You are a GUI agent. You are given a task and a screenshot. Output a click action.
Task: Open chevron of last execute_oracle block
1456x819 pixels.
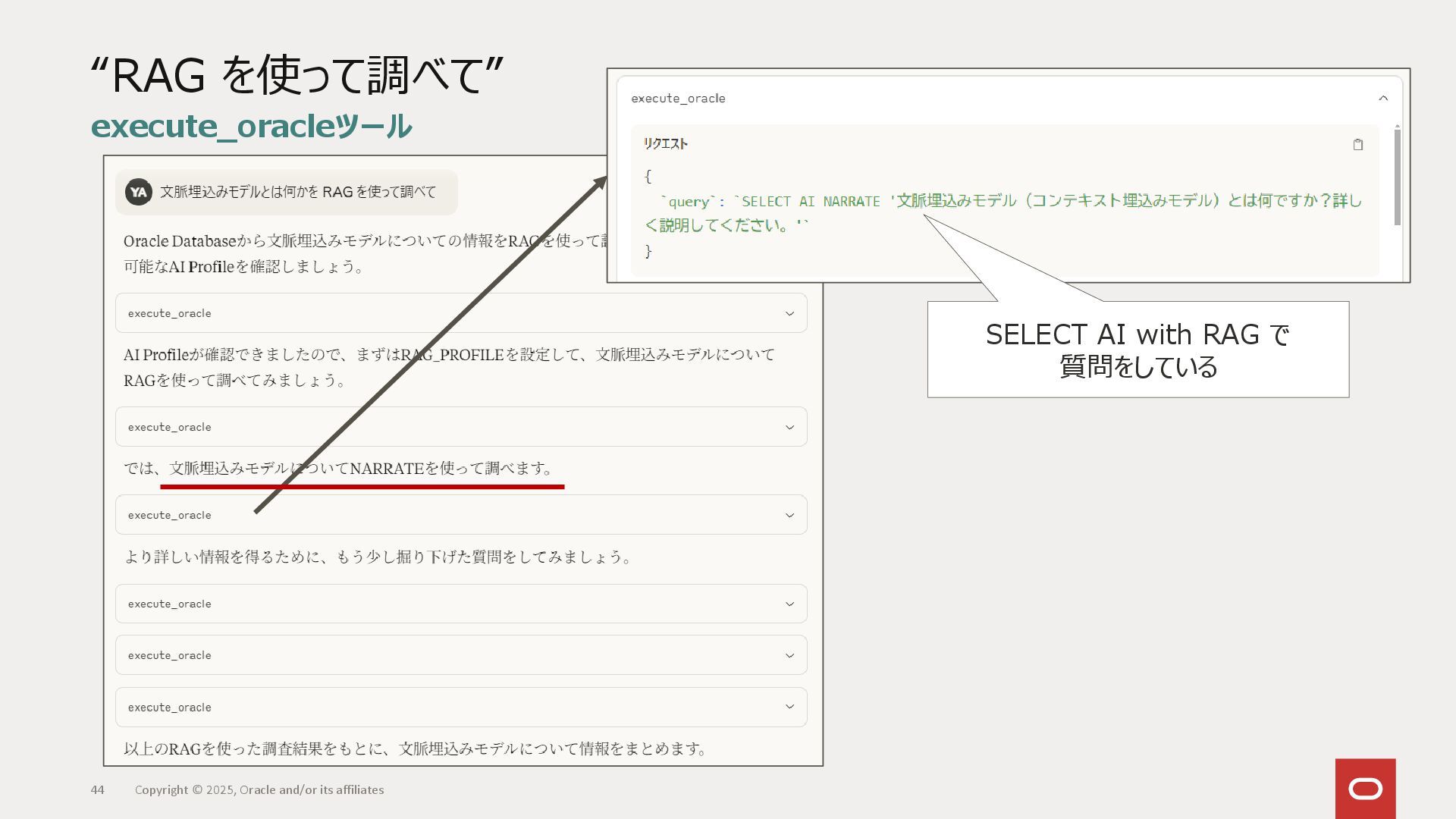pyautogui.click(x=789, y=708)
